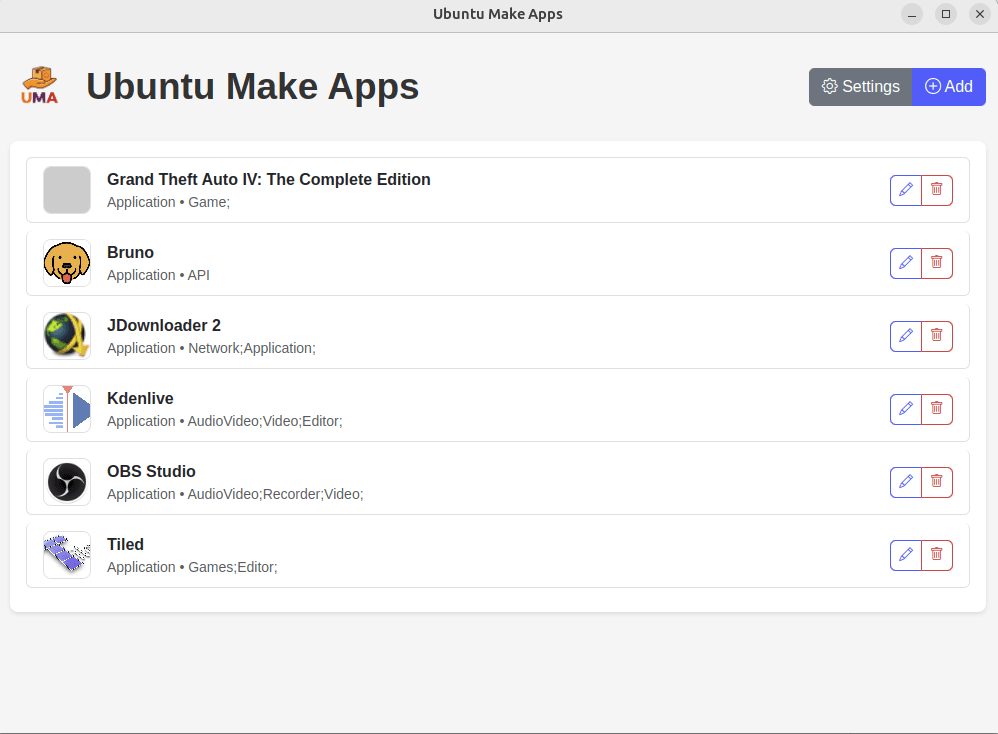Delete JDownloader 2 using the trash icon
The image size is (998, 734).
[937, 335]
